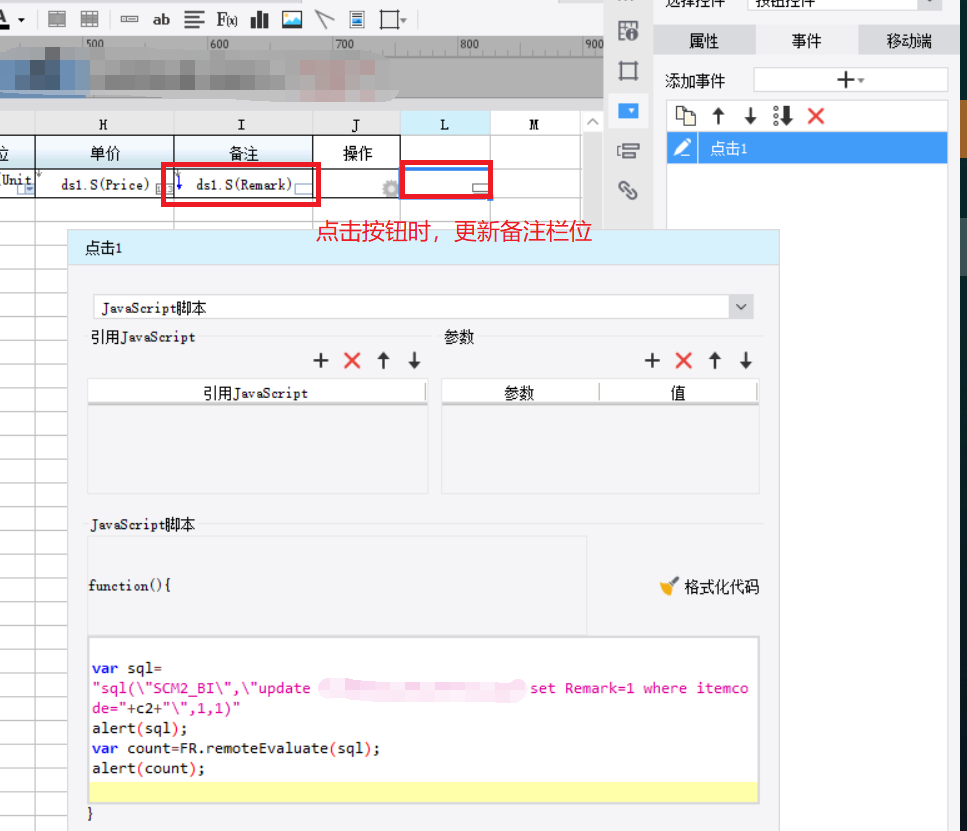The width and height of the screenshot is (967, 831).
Task: Select column L header
Action: click(445, 124)
